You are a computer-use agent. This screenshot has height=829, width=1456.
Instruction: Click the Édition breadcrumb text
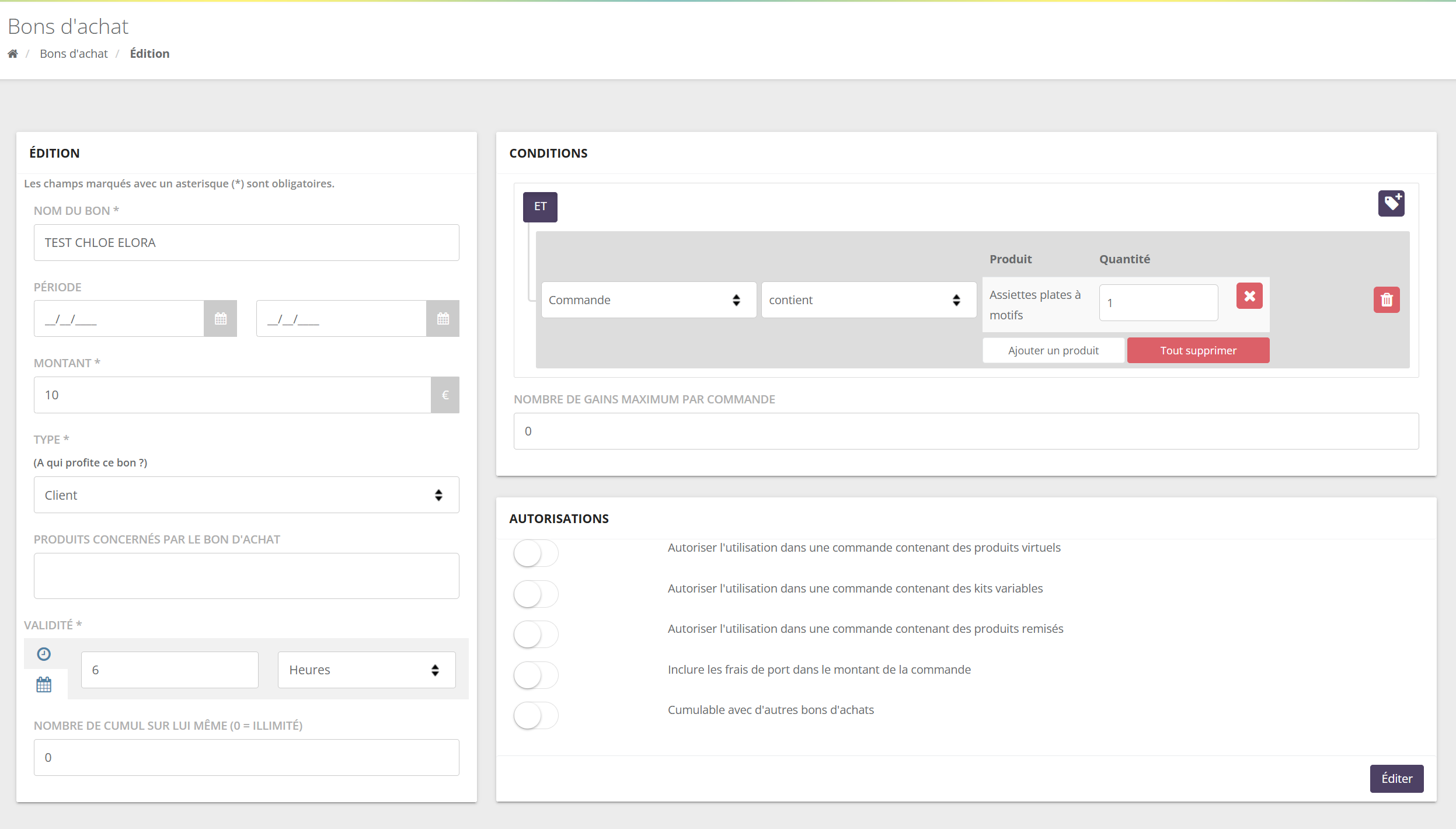pyautogui.click(x=149, y=54)
